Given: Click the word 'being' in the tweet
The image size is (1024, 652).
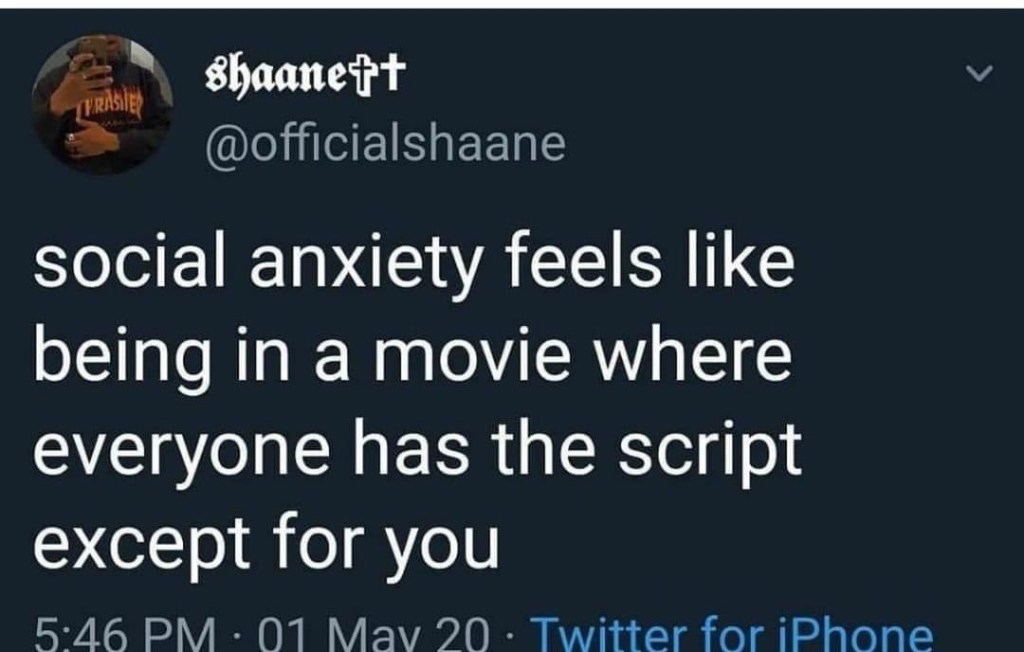Looking at the screenshot, I should point(122,360).
